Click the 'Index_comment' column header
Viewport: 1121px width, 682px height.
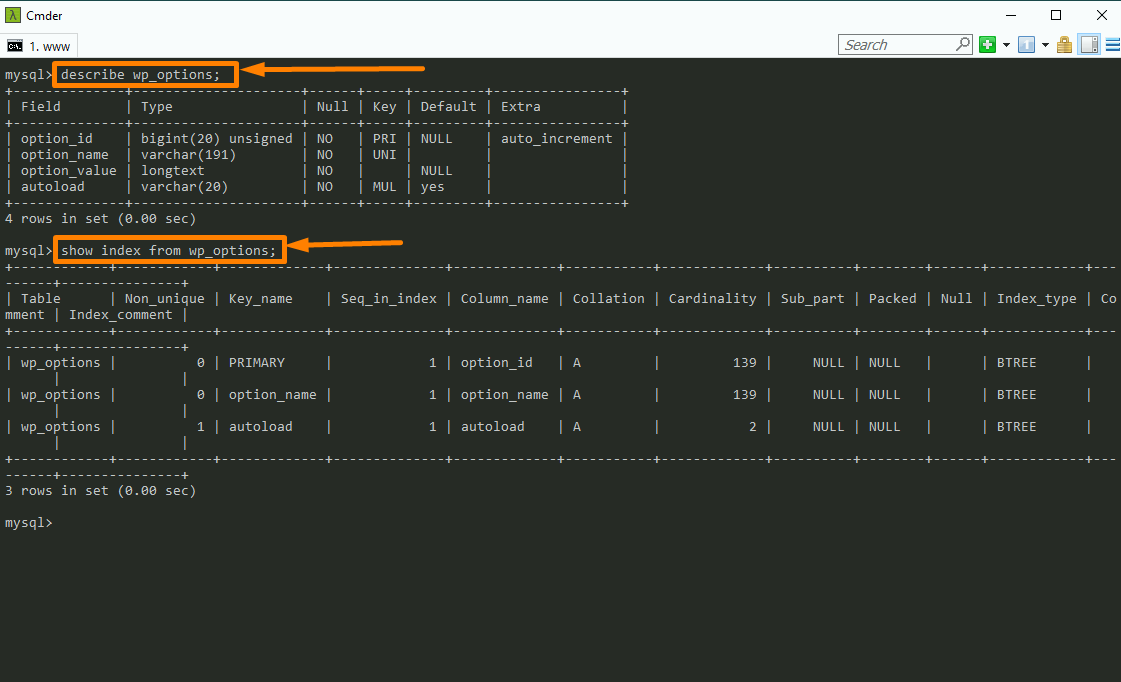(120, 315)
